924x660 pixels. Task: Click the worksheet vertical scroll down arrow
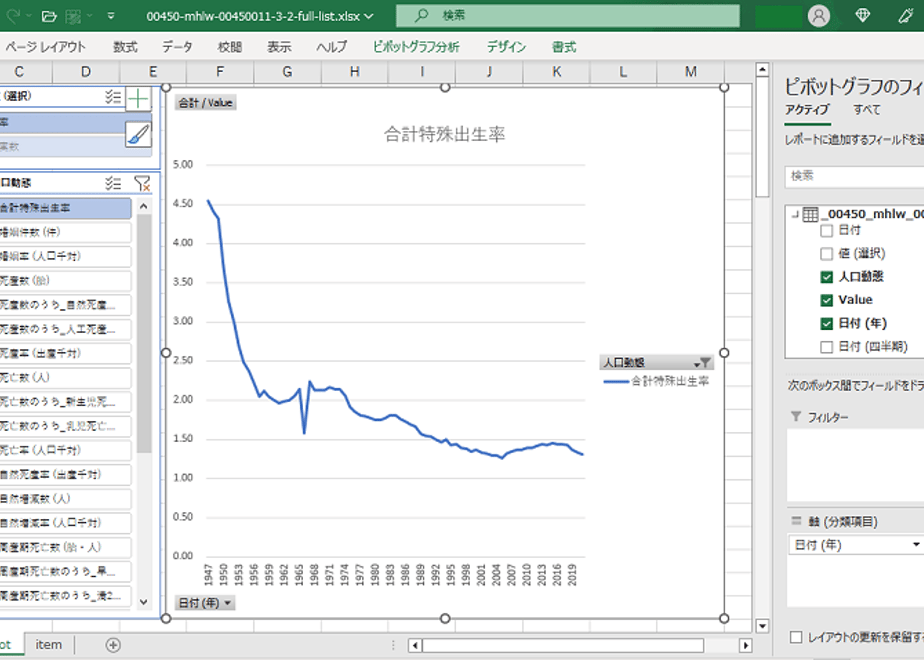pyautogui.click(x=762, y=625)
